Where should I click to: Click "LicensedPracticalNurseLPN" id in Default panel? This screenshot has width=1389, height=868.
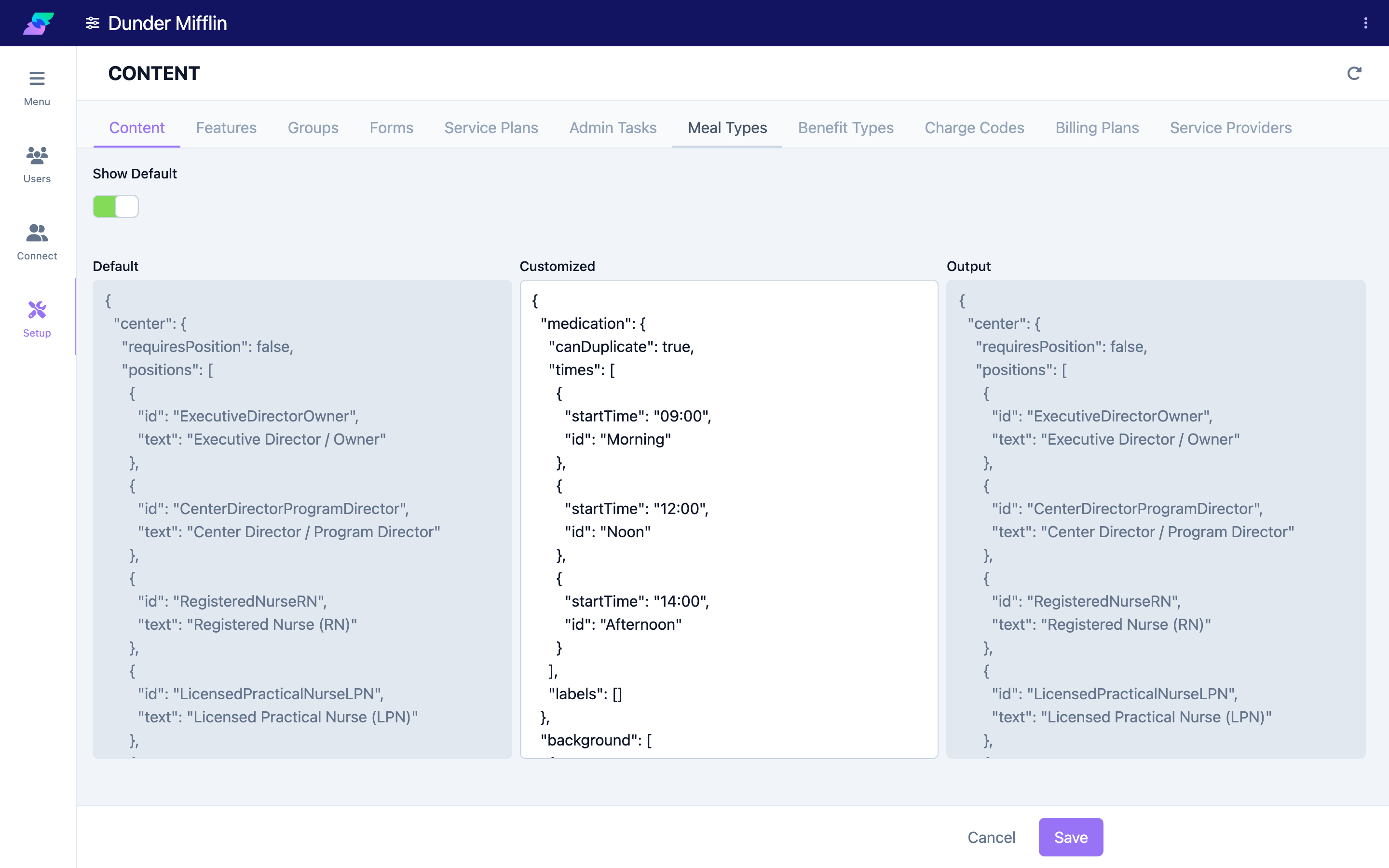click(278, 694)
